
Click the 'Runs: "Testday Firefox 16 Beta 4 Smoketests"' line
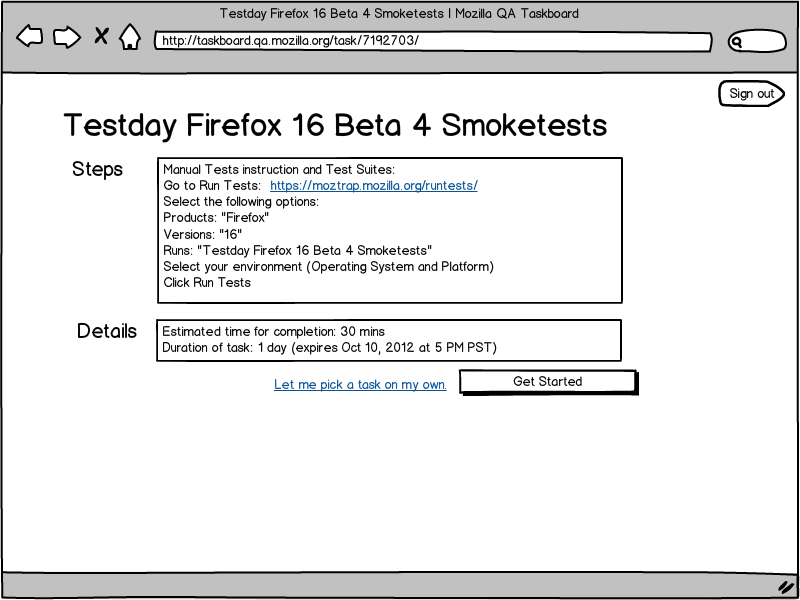[x=297, y=251]
